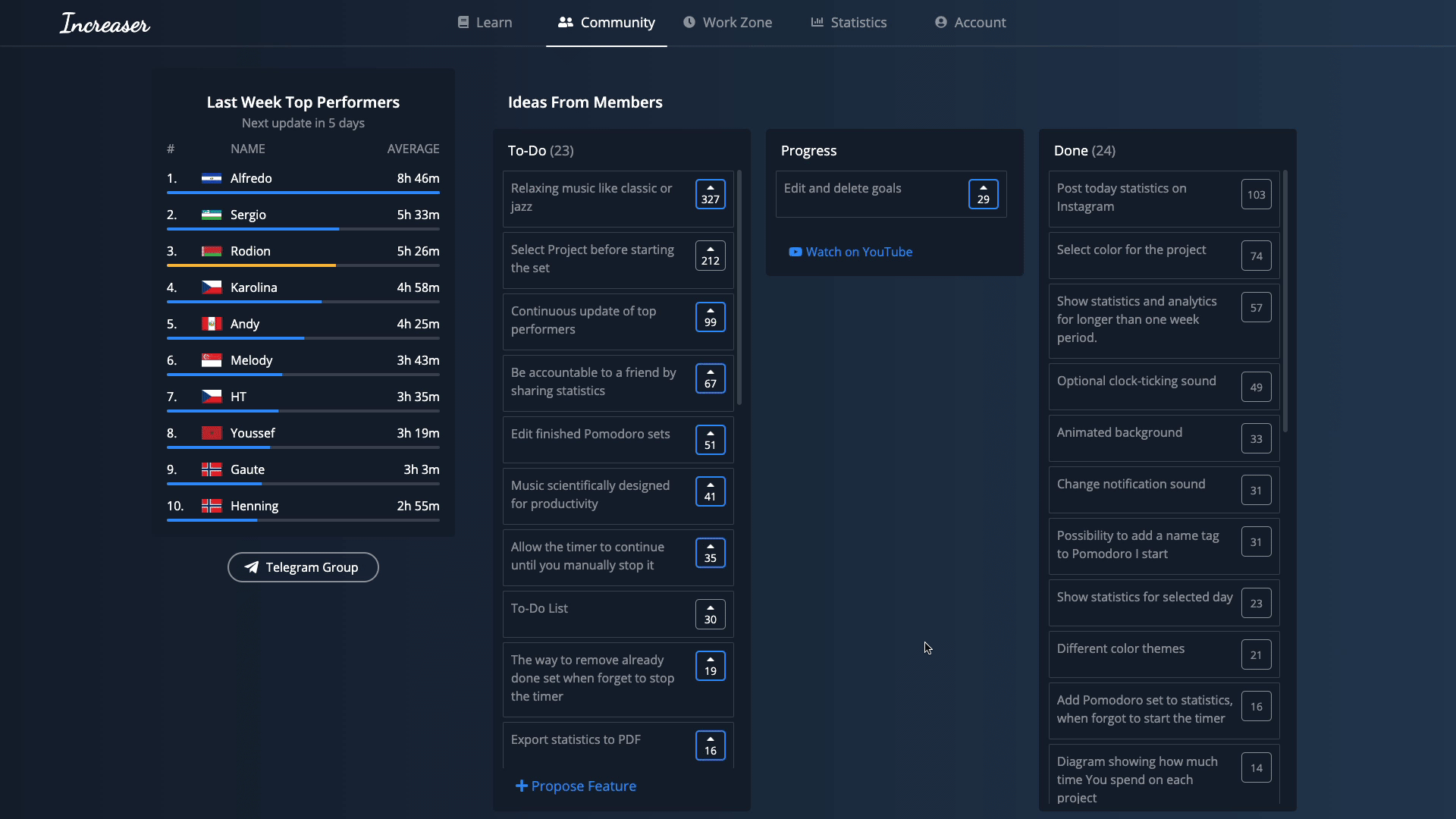This screenshot has width=1456, height=819.
Task: Click Andy's country flag icon
Action: click(x=212, y=324)
